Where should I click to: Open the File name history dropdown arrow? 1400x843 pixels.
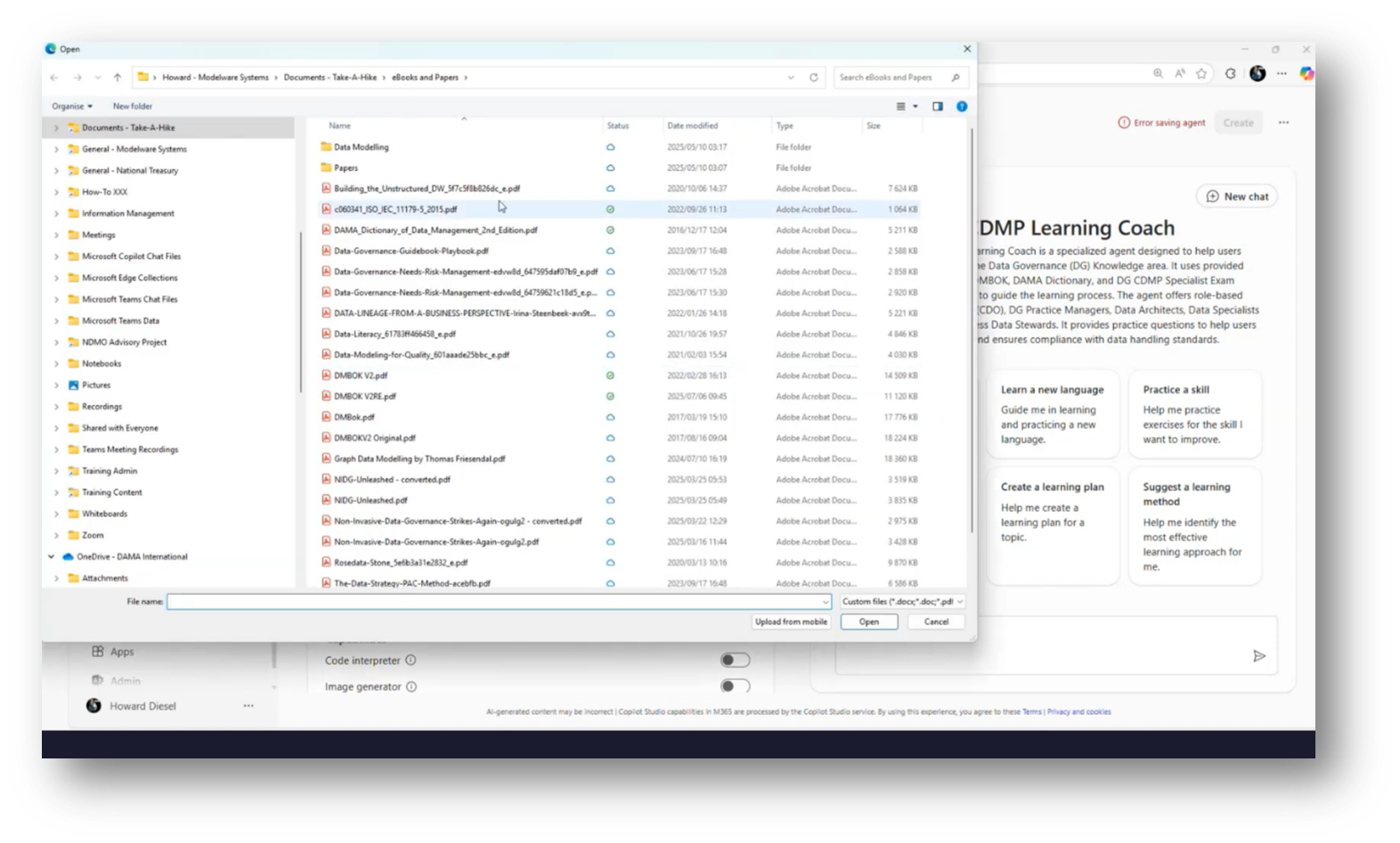click(826, 602)
